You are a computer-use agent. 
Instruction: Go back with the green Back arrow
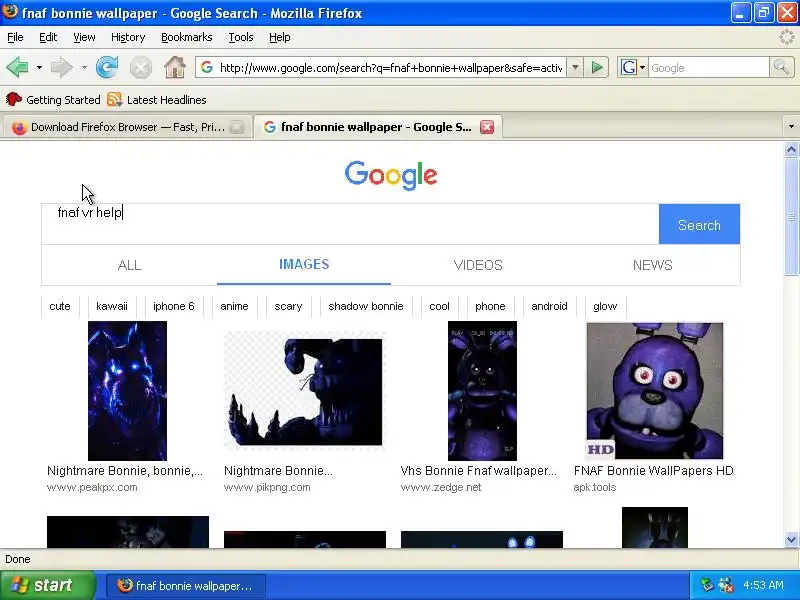(17, 67)
